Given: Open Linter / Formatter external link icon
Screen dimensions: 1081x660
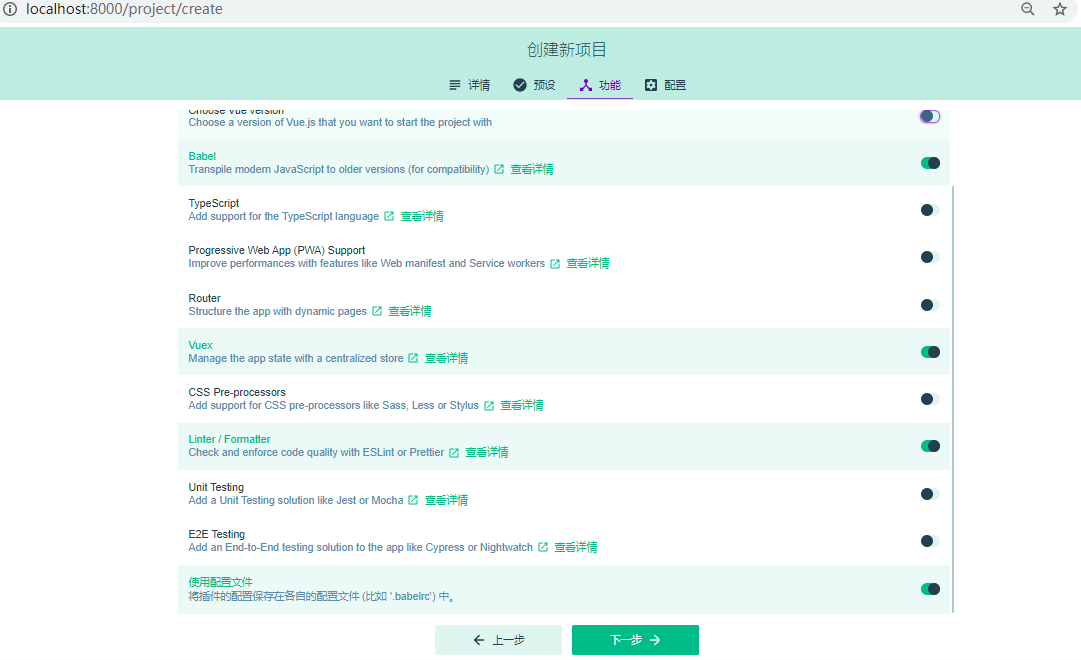Looking at the screenshot, I should [x=454, y=452].
